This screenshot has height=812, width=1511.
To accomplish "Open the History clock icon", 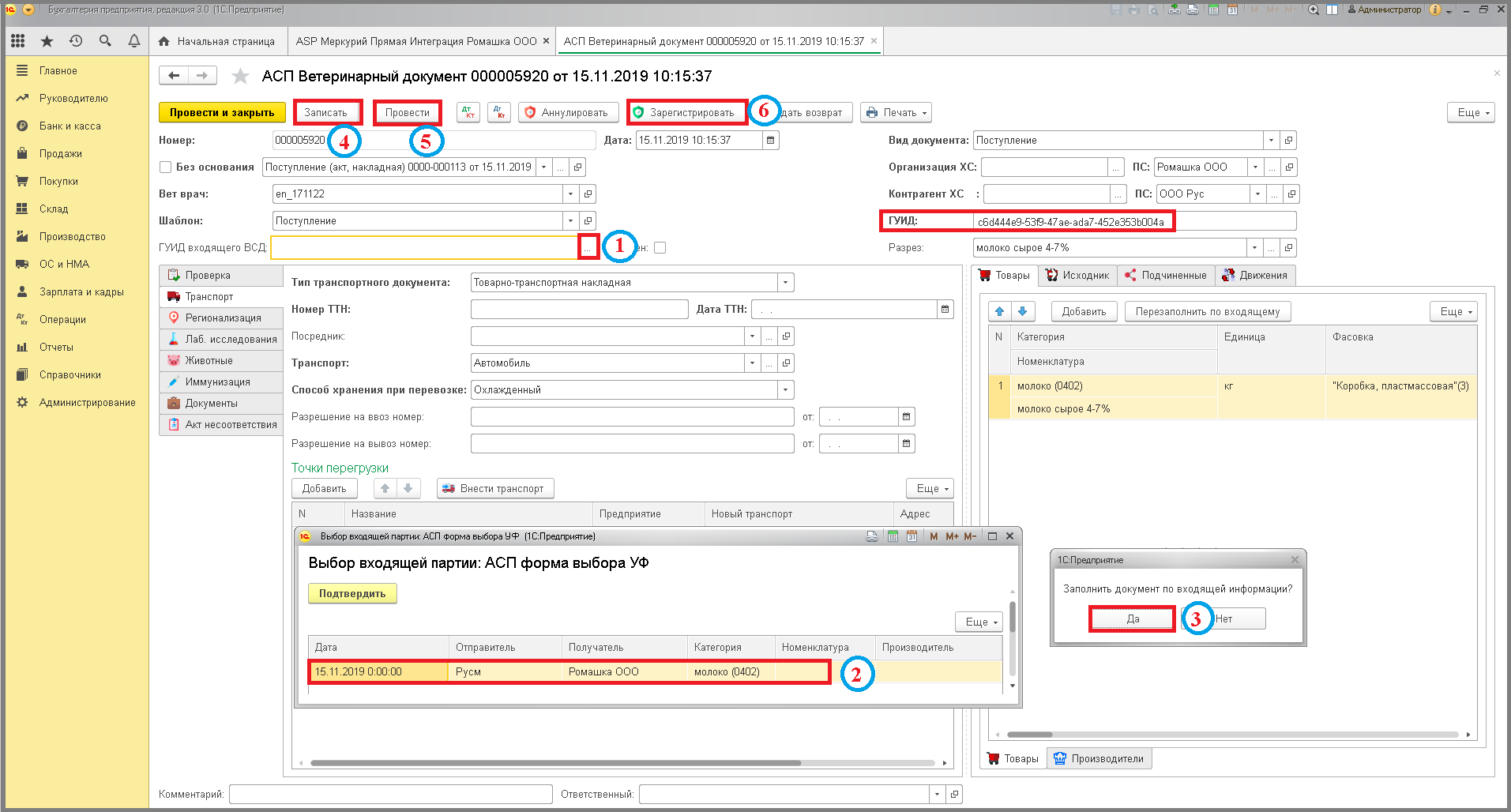I will [x=76, y=41].
